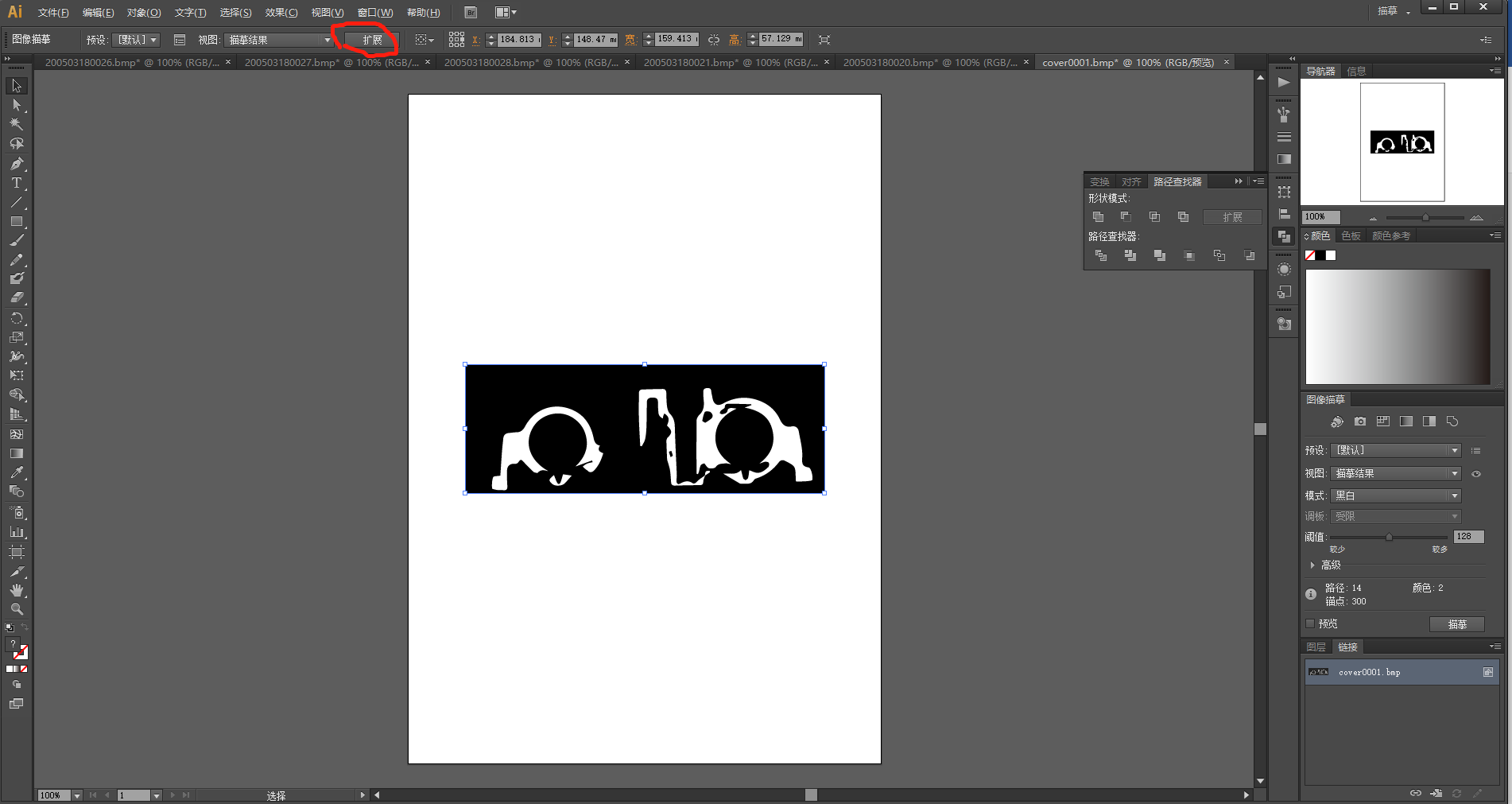Select the cover0001.bmp row in the Links panel

tap(1402, 672)
